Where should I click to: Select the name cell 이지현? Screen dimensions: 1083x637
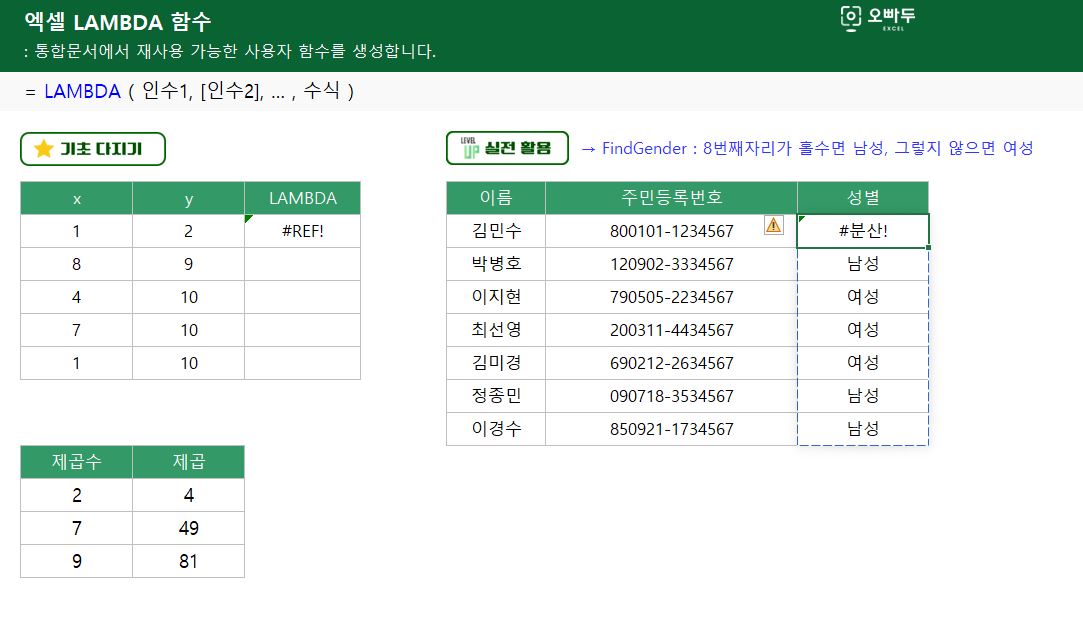coord(496,297)
